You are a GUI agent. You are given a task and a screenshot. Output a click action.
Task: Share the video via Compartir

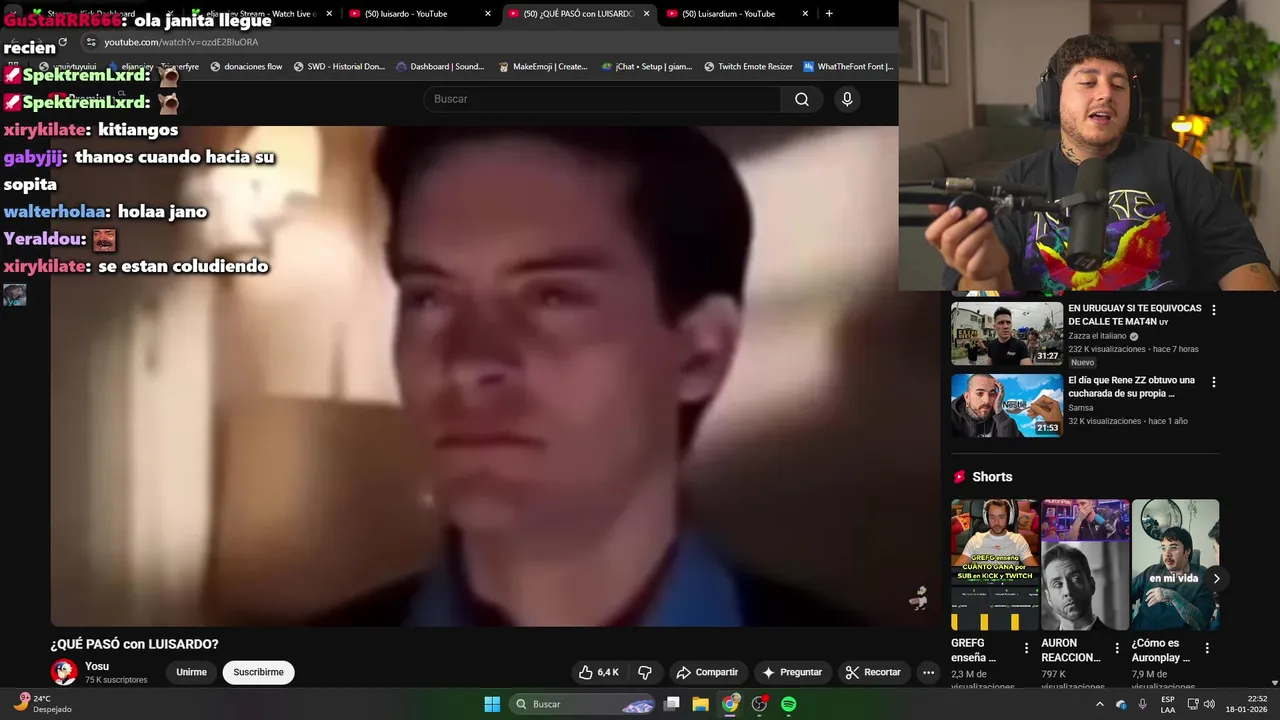coord(707,672)
